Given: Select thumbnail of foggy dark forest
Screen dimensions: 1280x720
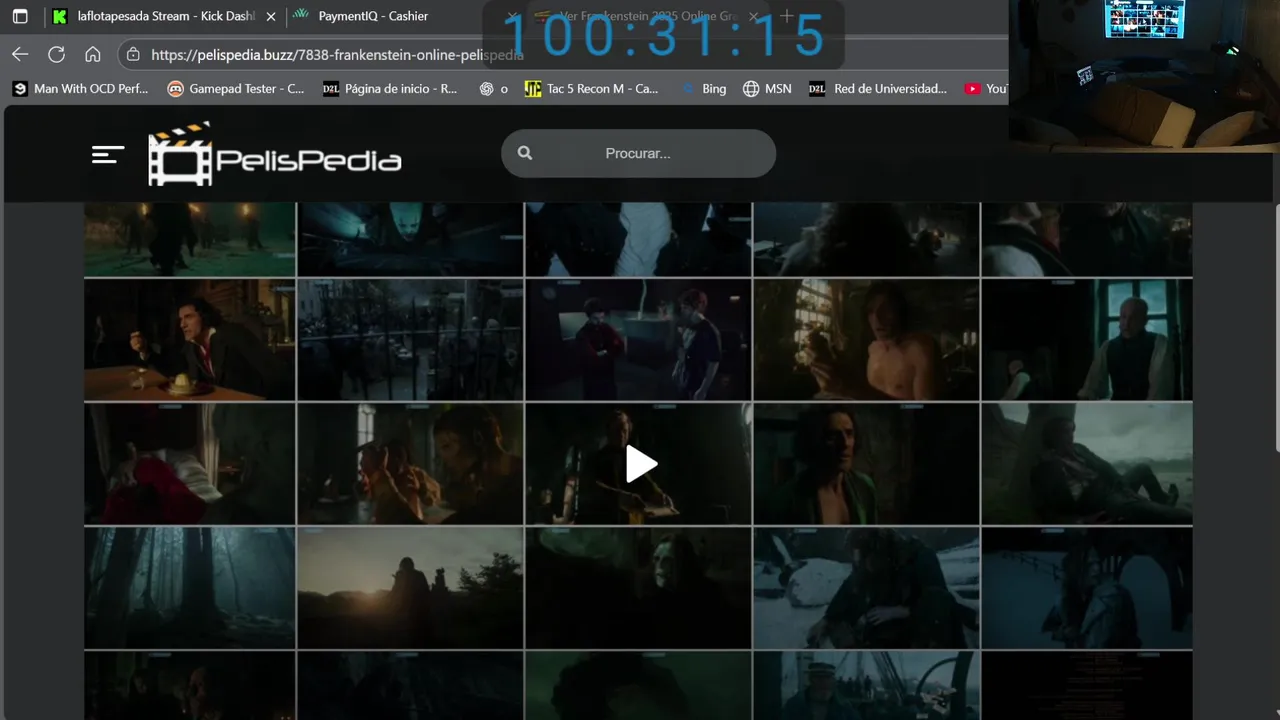Looking at the screenshot, I should click(x=190, y=588).
